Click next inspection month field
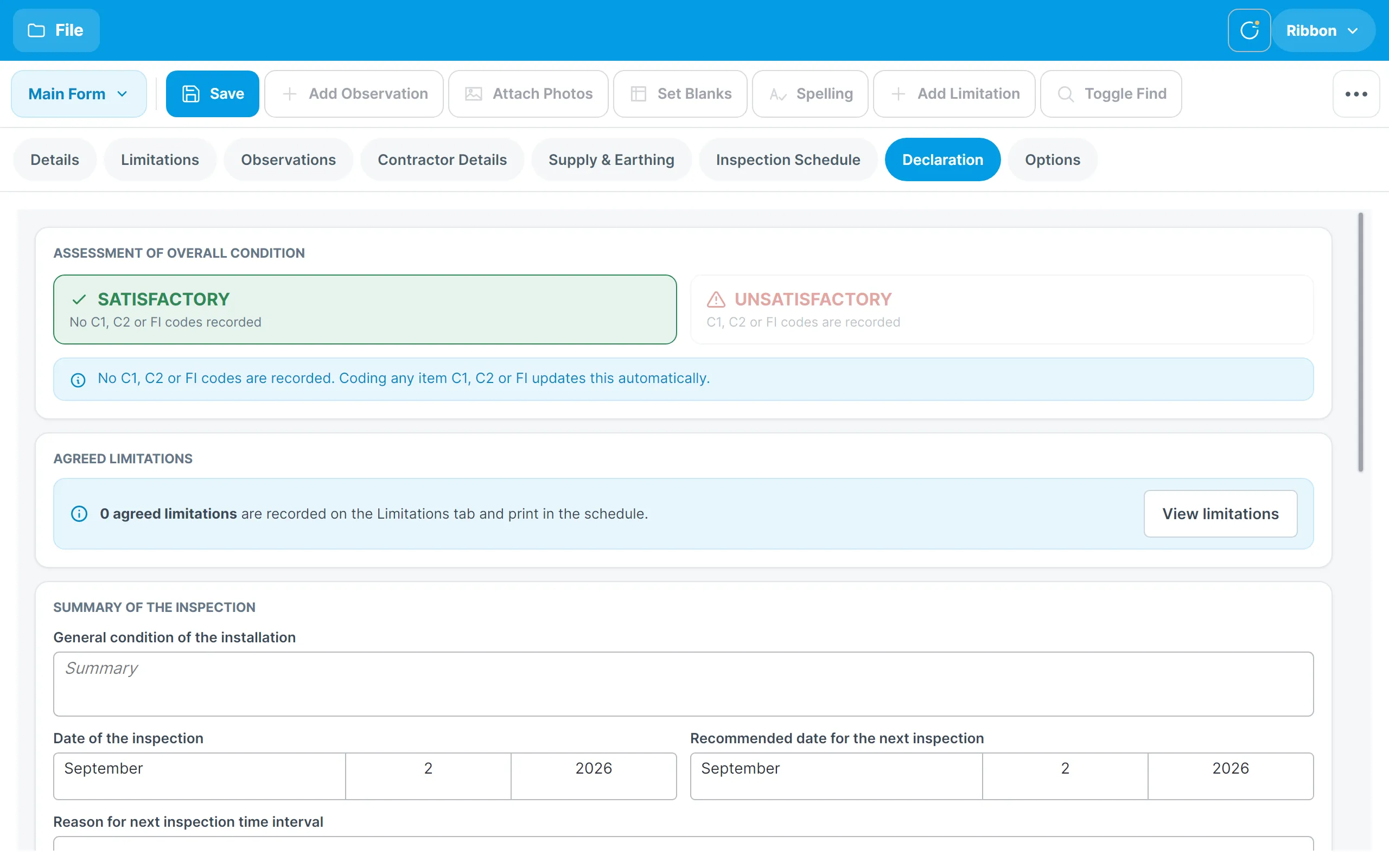 coord(836,776)
